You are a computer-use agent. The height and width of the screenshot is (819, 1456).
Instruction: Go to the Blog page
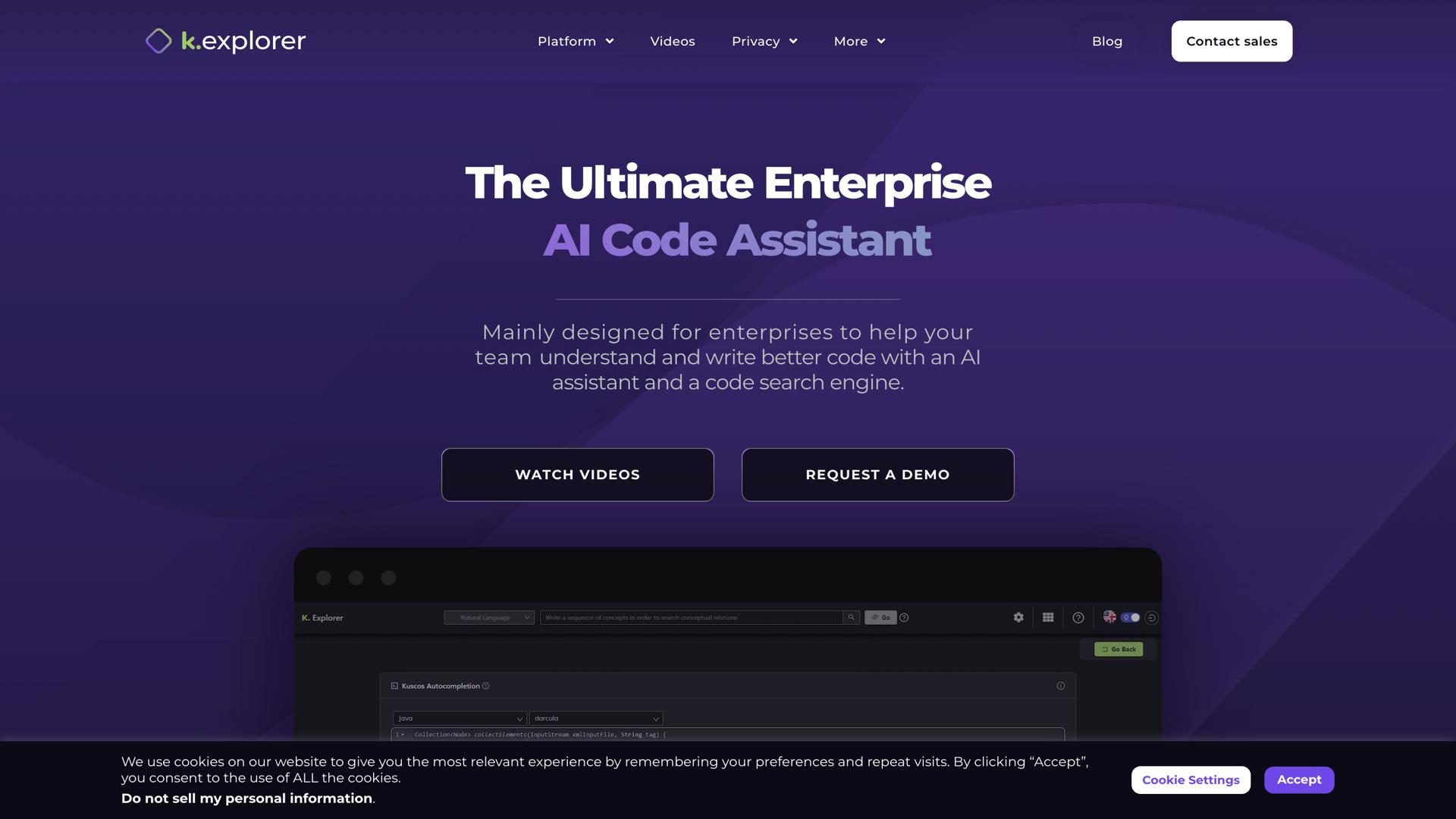[1106, 41]
